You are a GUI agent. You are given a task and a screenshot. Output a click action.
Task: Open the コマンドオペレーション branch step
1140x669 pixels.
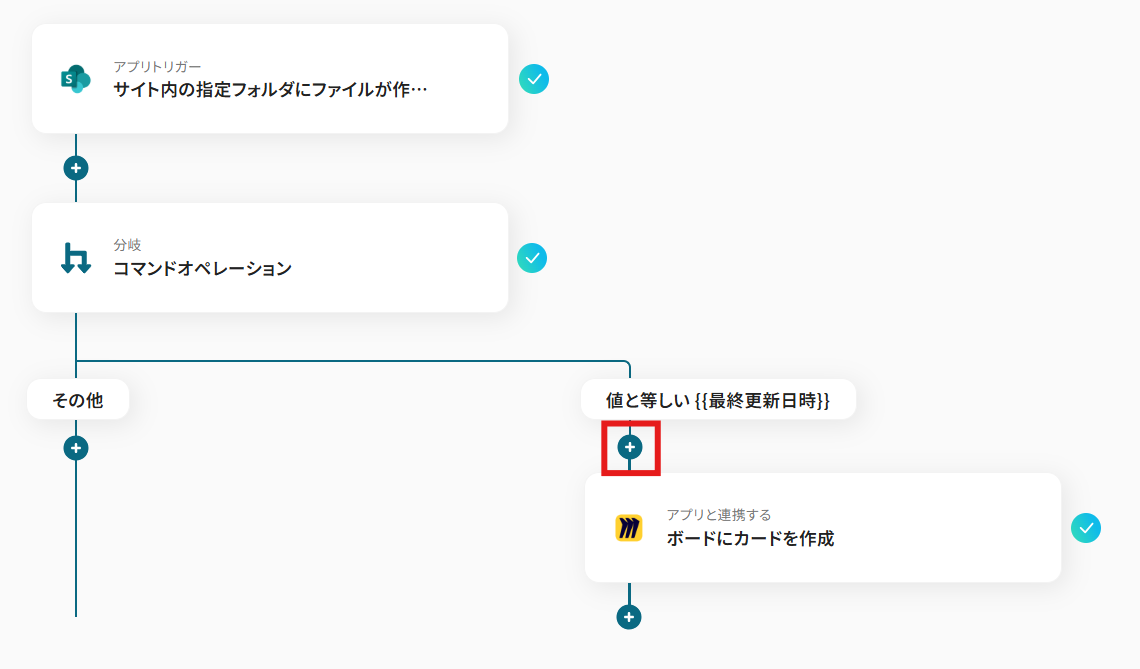pos(202,268)
